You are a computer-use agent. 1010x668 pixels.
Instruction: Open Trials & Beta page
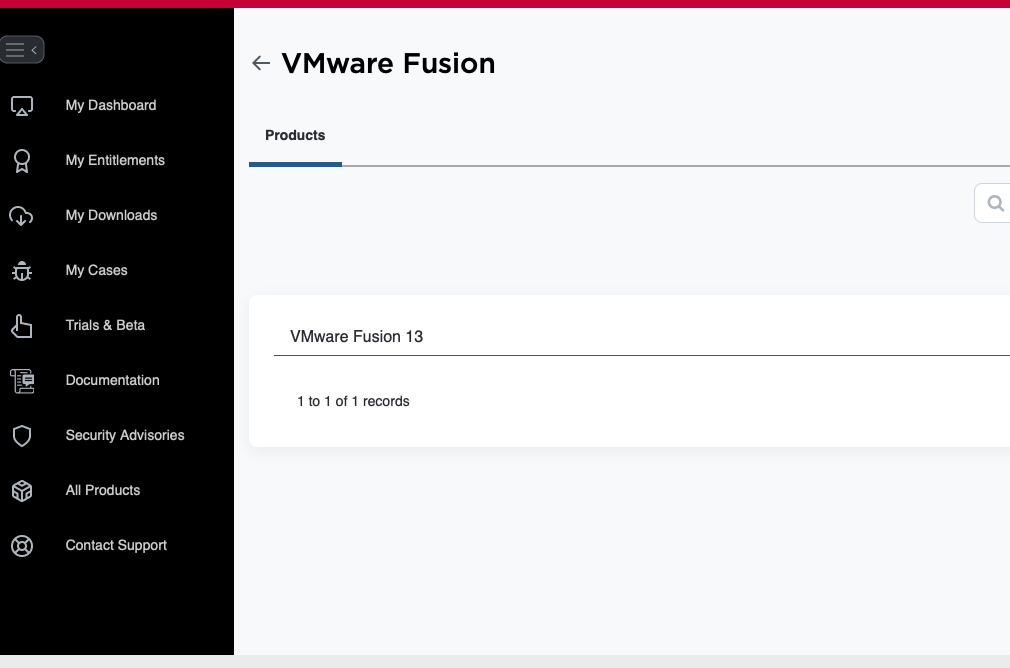point(105,325)
